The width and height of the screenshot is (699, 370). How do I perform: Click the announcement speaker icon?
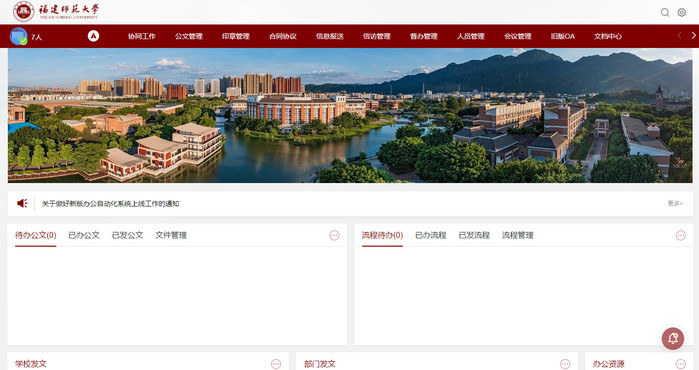[x=22, y=203]
